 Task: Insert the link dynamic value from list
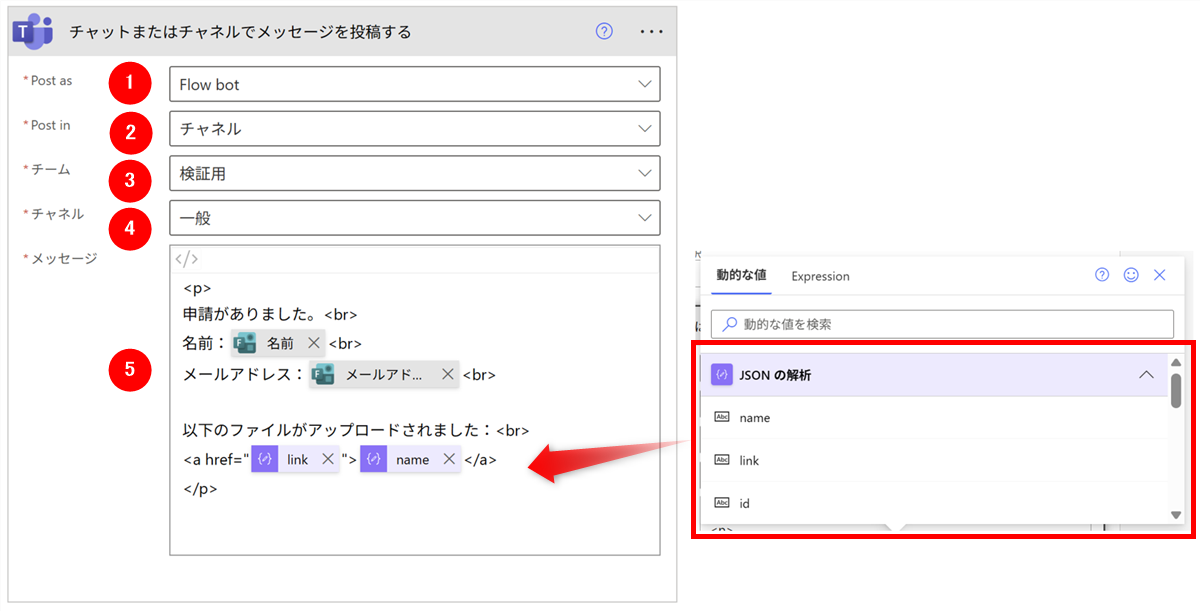(935, 460)
